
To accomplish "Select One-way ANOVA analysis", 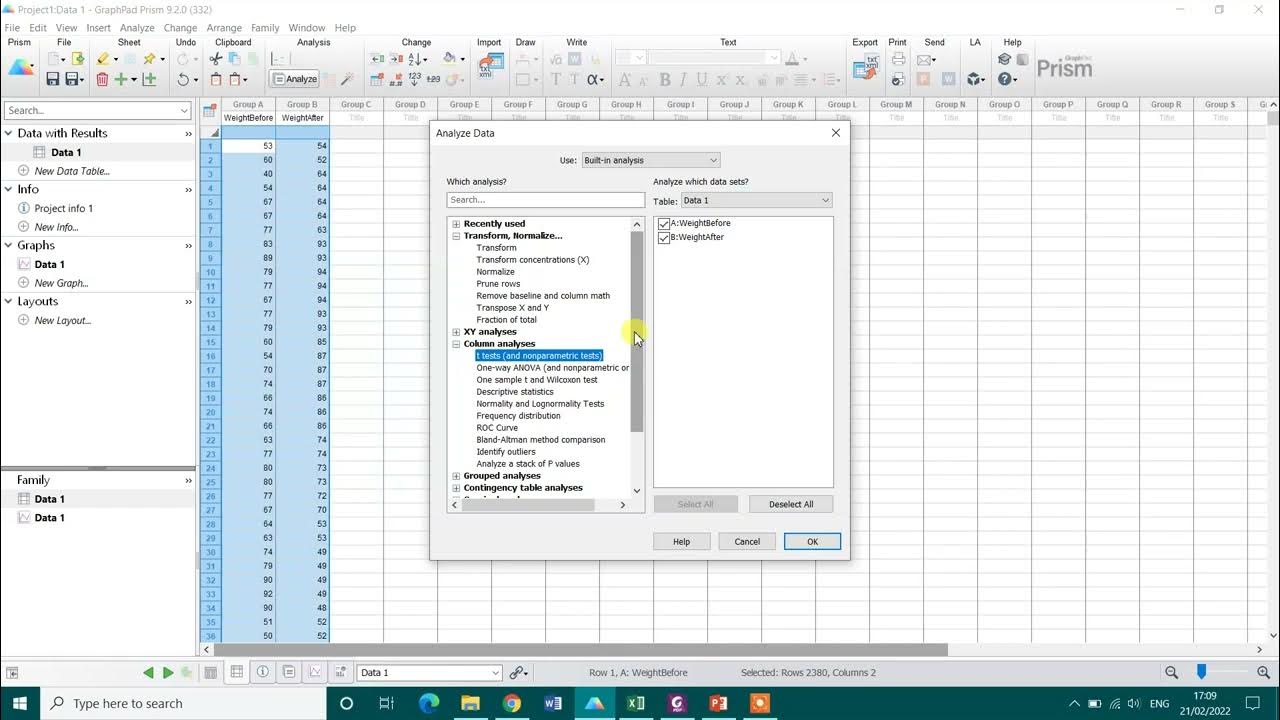I will click(553, 368).
